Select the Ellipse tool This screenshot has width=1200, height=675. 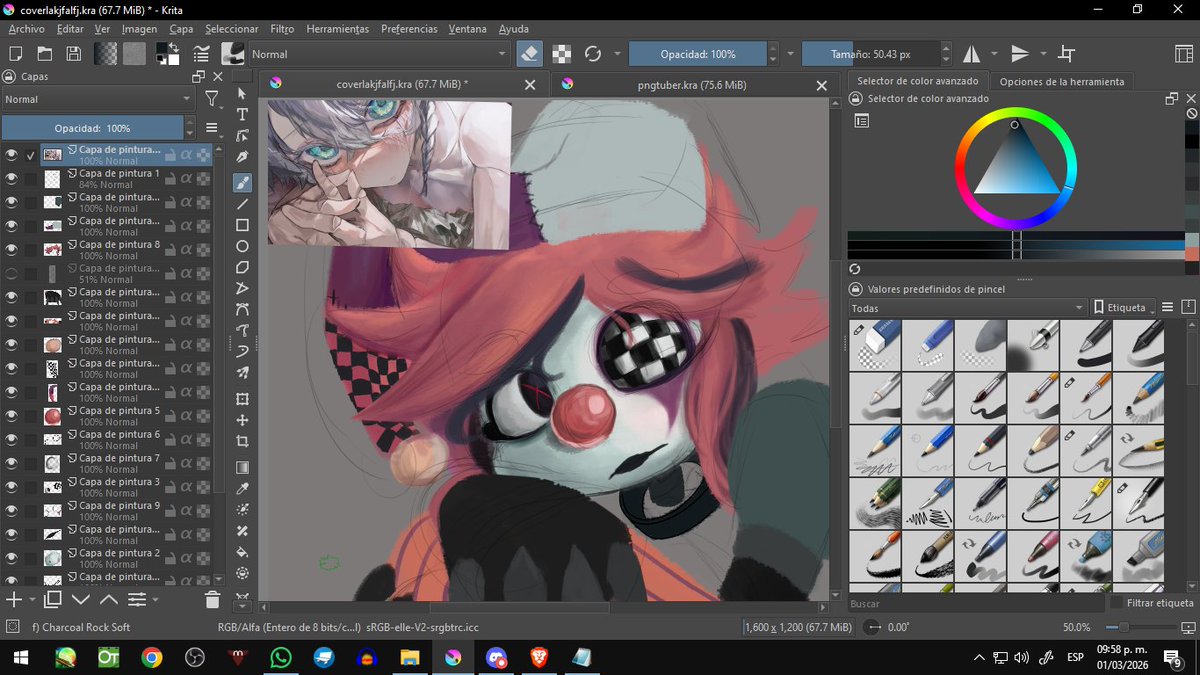click(x=242, y=246)
